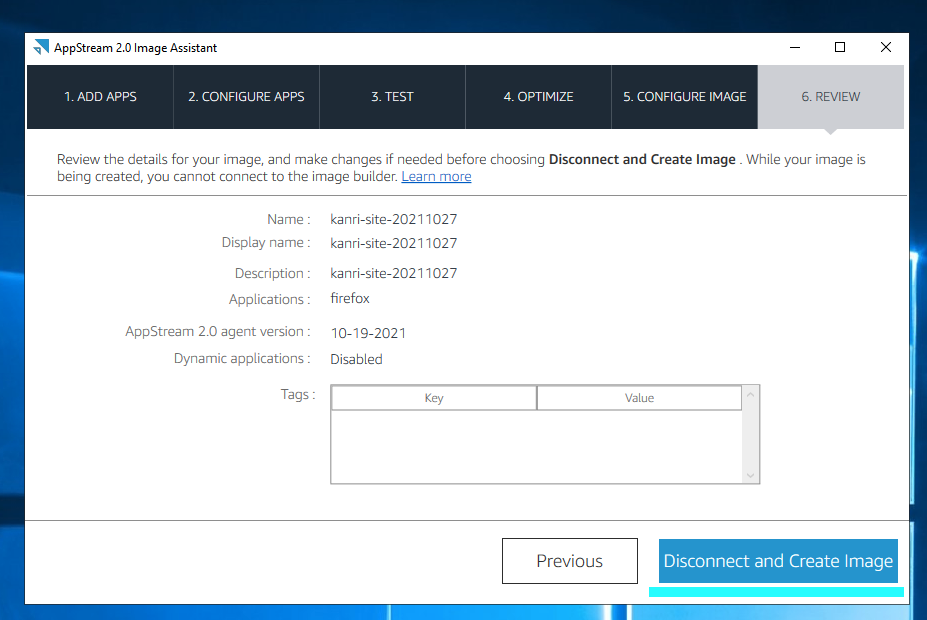This screenshot has height=620, width=927.
Task: Switch to the 2. CONFIGURE APPS tab
Action: (247, 97)
